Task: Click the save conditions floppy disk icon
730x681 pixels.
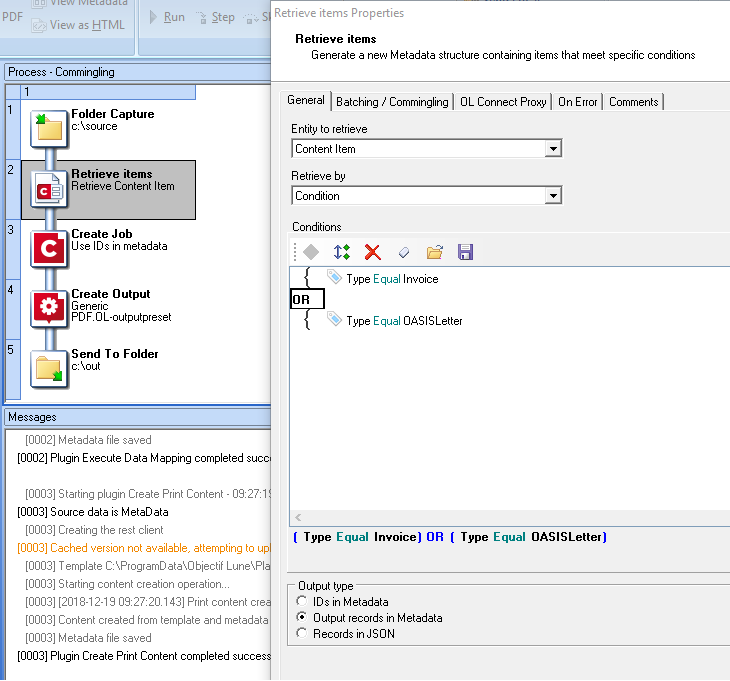Action: pyautogui.click(x=465, y=252)
